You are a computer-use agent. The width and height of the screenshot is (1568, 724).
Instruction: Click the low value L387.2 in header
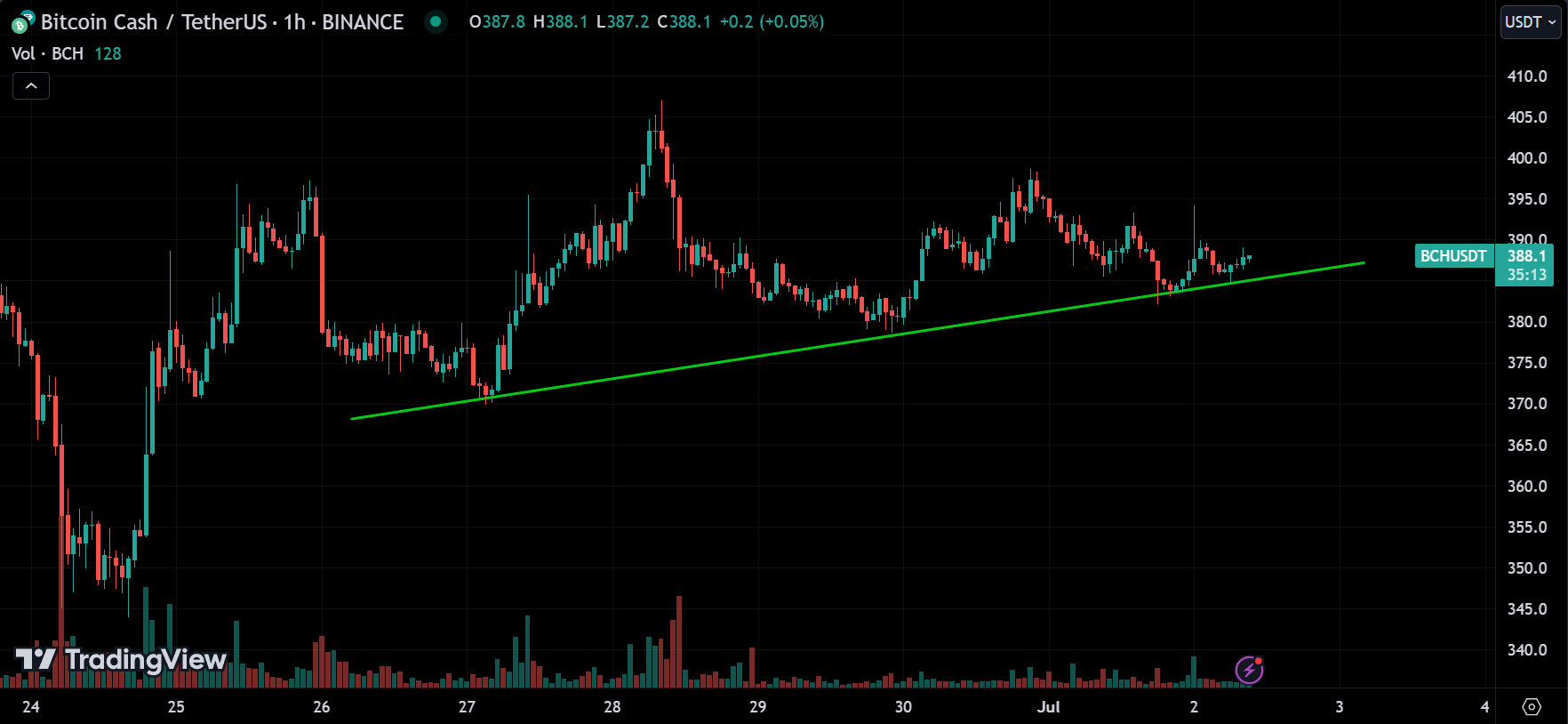tap(622, 22)
